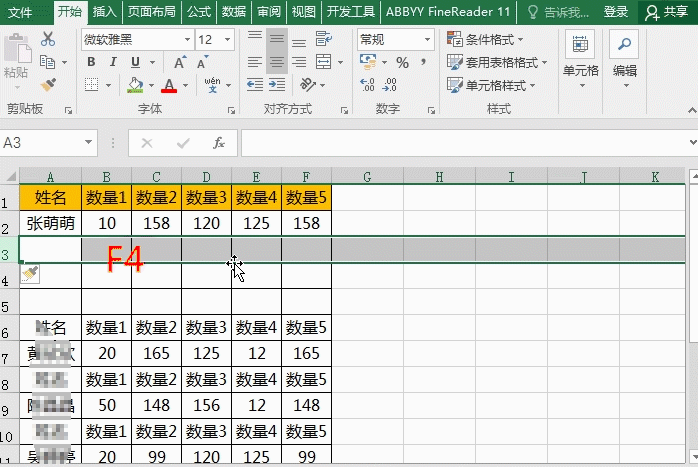This screenshot has height=467, width=698.
Task: Open the 编辑 Editing group button
Action: 625,59
